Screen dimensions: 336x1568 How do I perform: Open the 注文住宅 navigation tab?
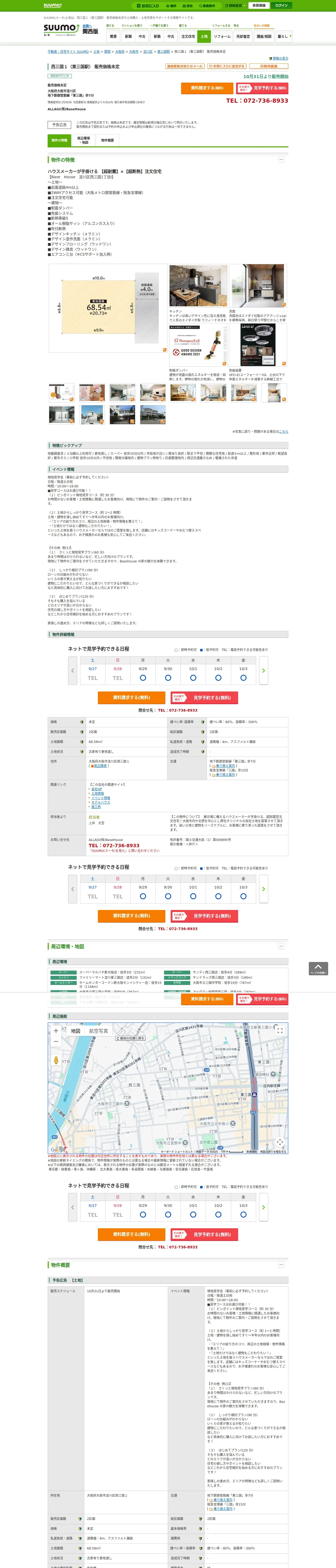(x=188, y=37)
